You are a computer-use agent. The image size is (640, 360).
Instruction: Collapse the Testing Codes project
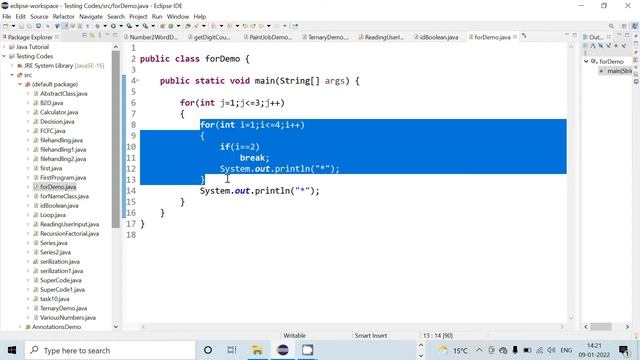tap(4, 56)
